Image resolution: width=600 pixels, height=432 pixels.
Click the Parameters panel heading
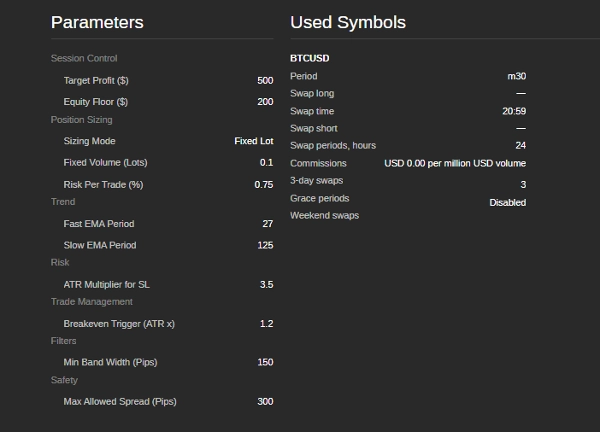click(x=97, y=22)
